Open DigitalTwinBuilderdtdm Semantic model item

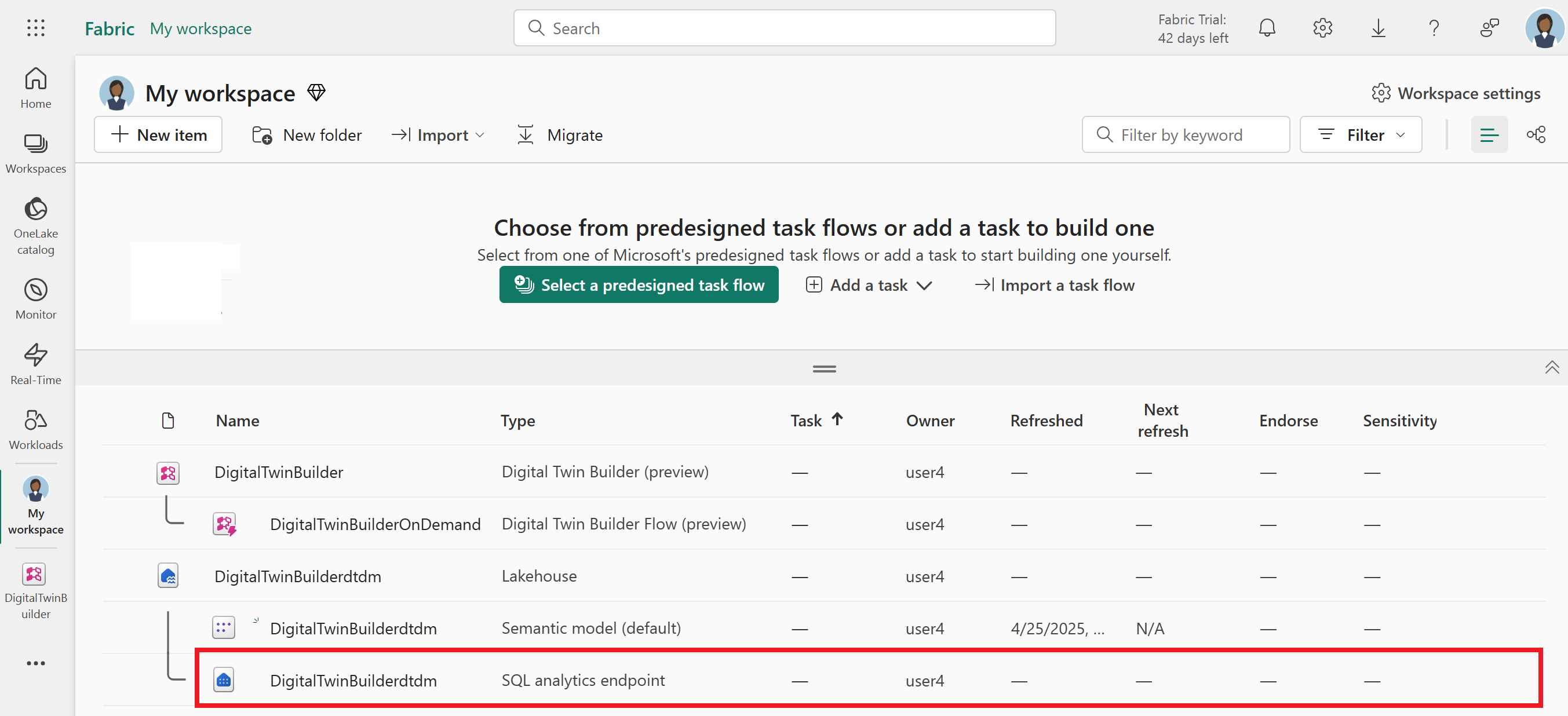353,629
